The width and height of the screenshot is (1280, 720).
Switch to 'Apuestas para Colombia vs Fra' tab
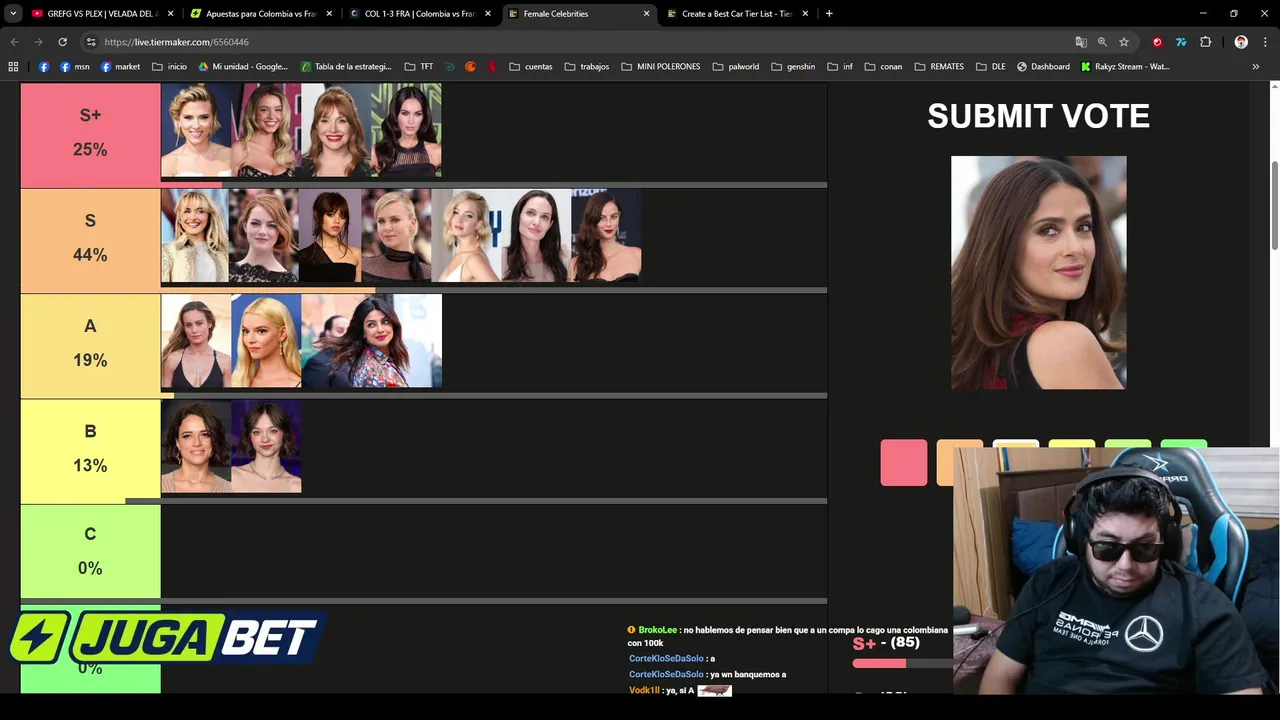click(262, 14)
